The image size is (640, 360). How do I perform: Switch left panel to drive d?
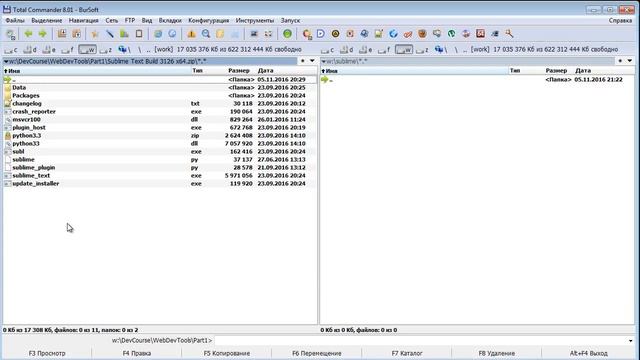pyautogui.click(x=30, y=50)
